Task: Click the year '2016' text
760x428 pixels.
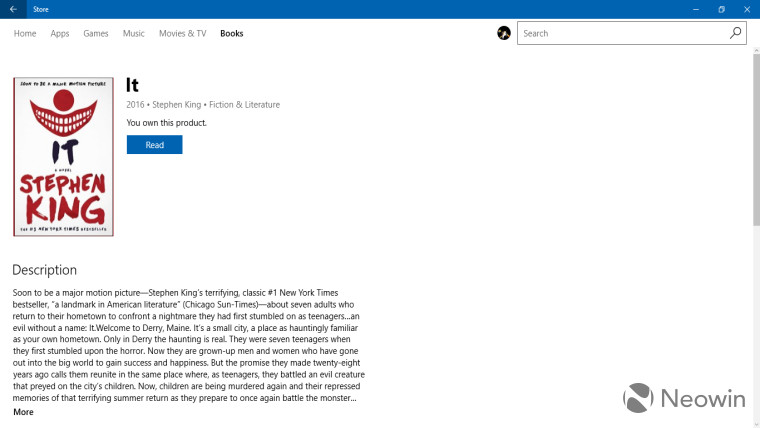Action: pyautogui.click(x=135, y=105)
